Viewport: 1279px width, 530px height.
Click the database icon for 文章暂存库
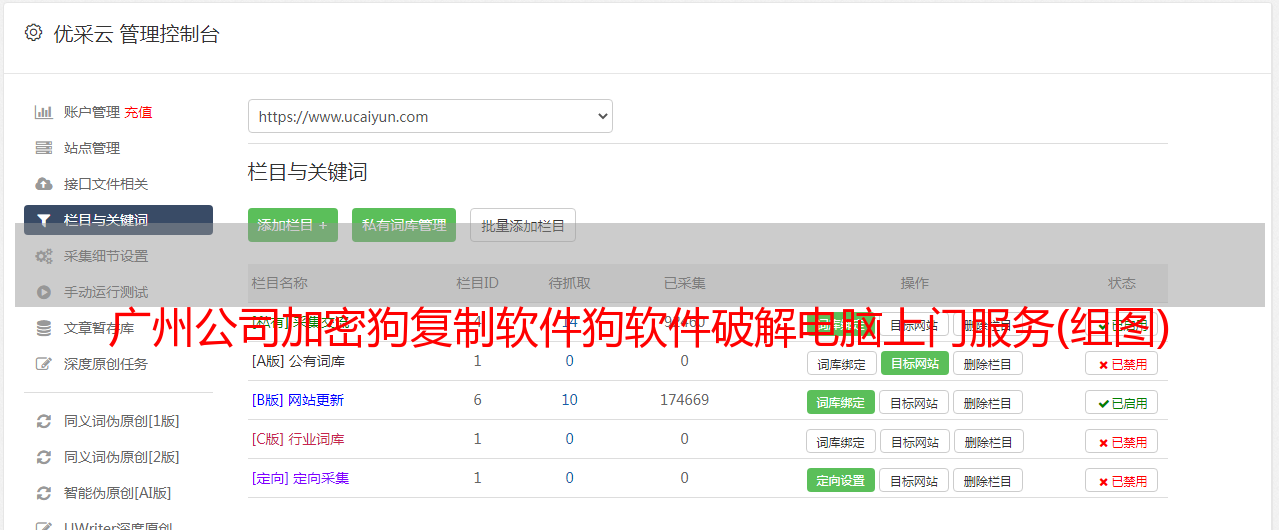[x=44, y=328]
